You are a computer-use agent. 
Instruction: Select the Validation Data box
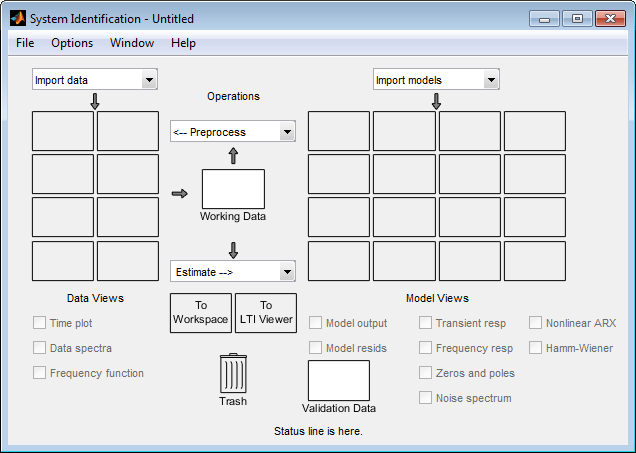coord(339,380)
